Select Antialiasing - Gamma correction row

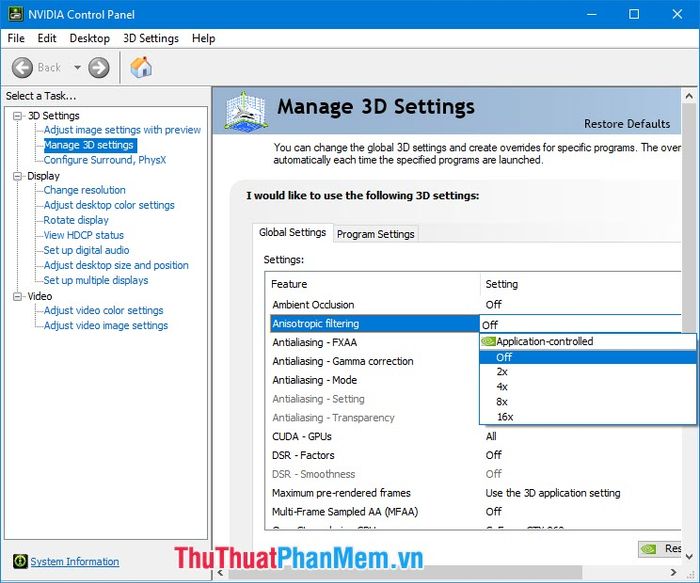click(x=375, y=361)
